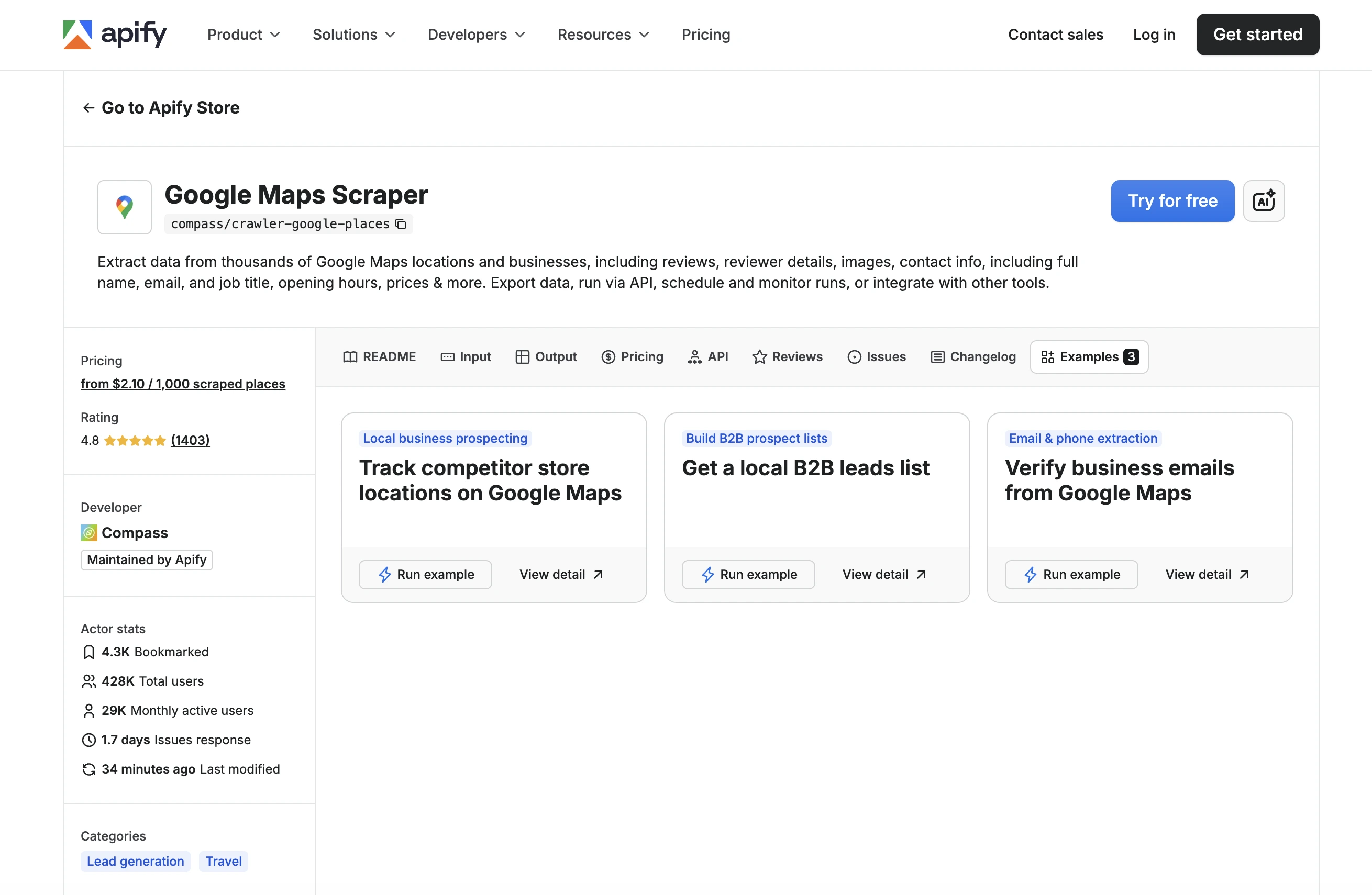This screenshot has height=895, width=1372.
Task: Click the Local business prospecting tag
Action: (x=445, y=439)
